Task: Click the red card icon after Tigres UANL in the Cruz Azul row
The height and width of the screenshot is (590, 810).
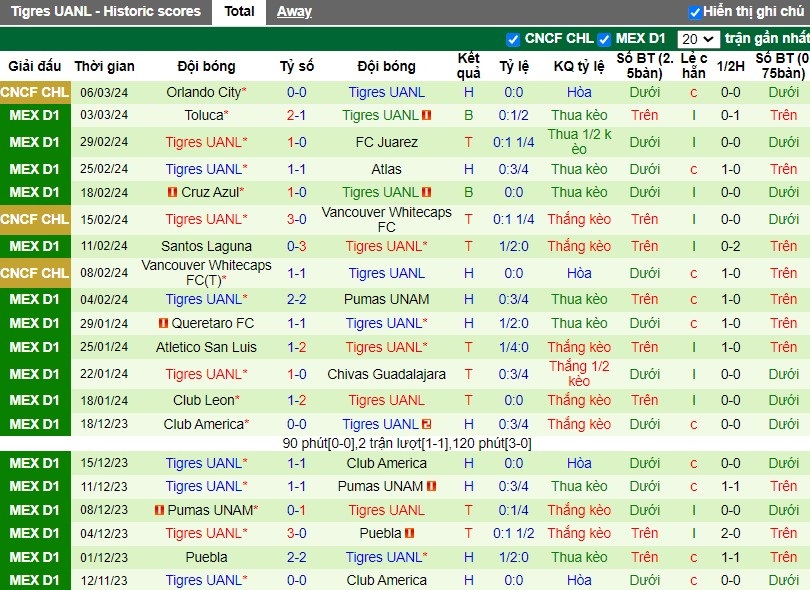Action: pos(427,192)
